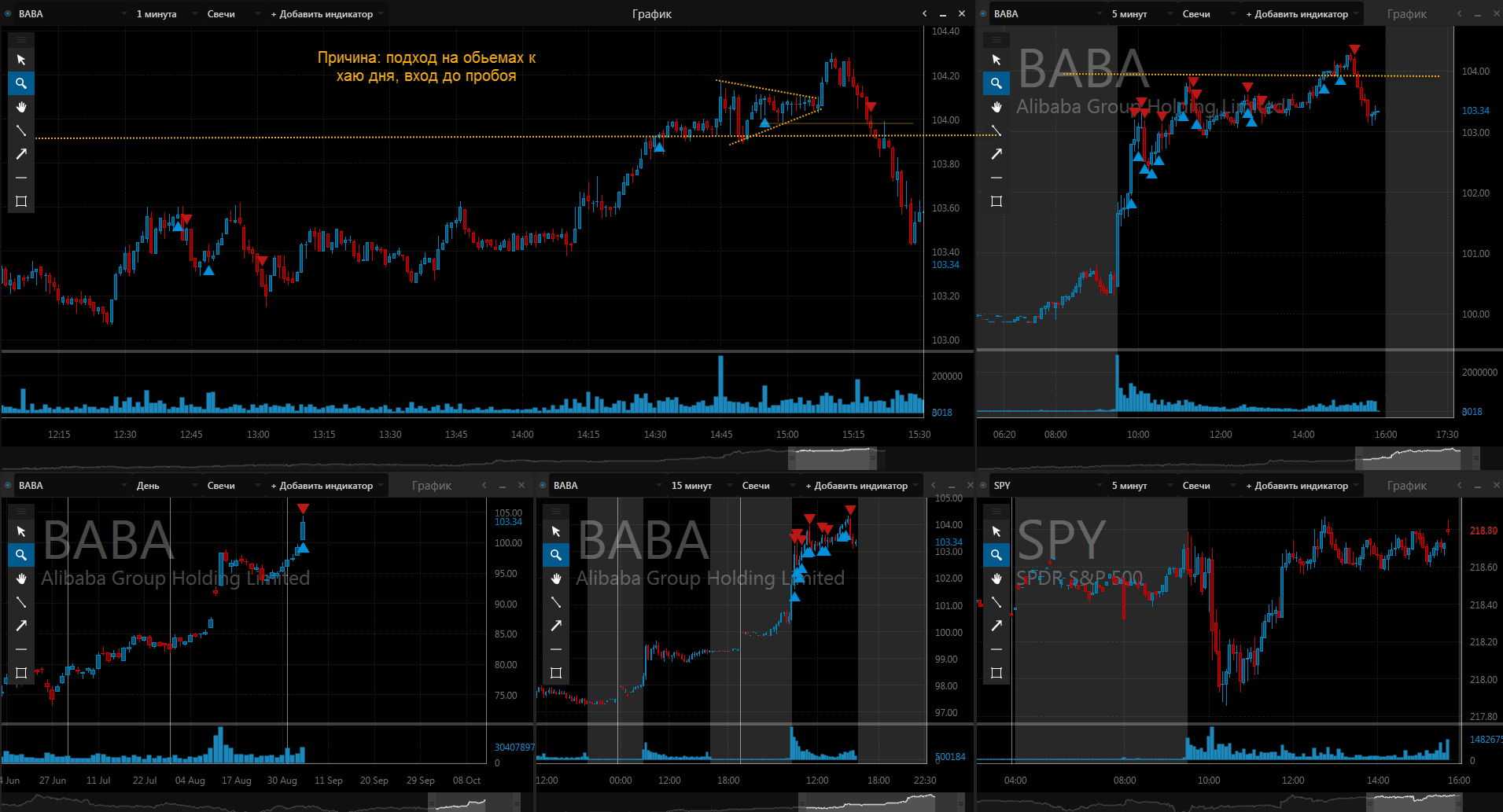The width and height of the screenshot is (1503, 812).
Task: Click 'График' title tab of SPY panel
Action: (1407, 486)
